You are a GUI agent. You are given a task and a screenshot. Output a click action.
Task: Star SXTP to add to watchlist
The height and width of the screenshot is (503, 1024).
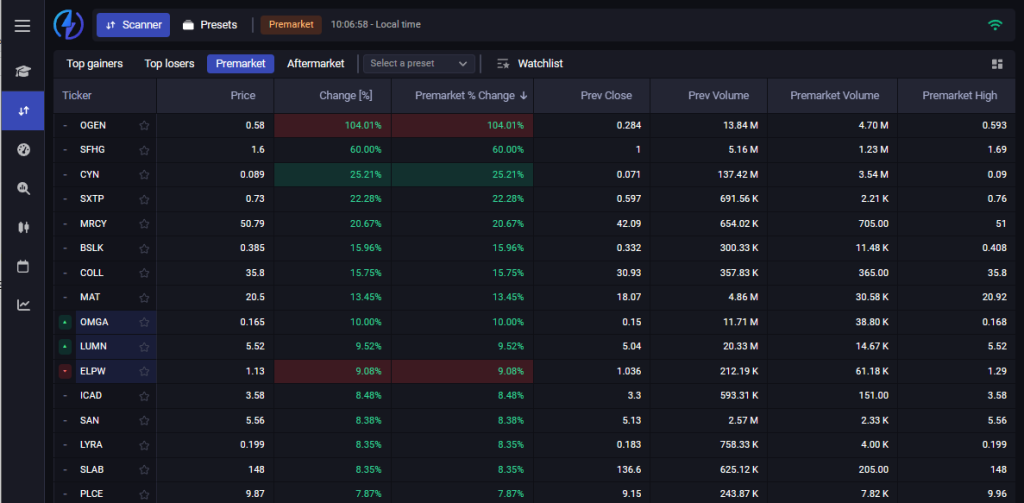point(144,199)
